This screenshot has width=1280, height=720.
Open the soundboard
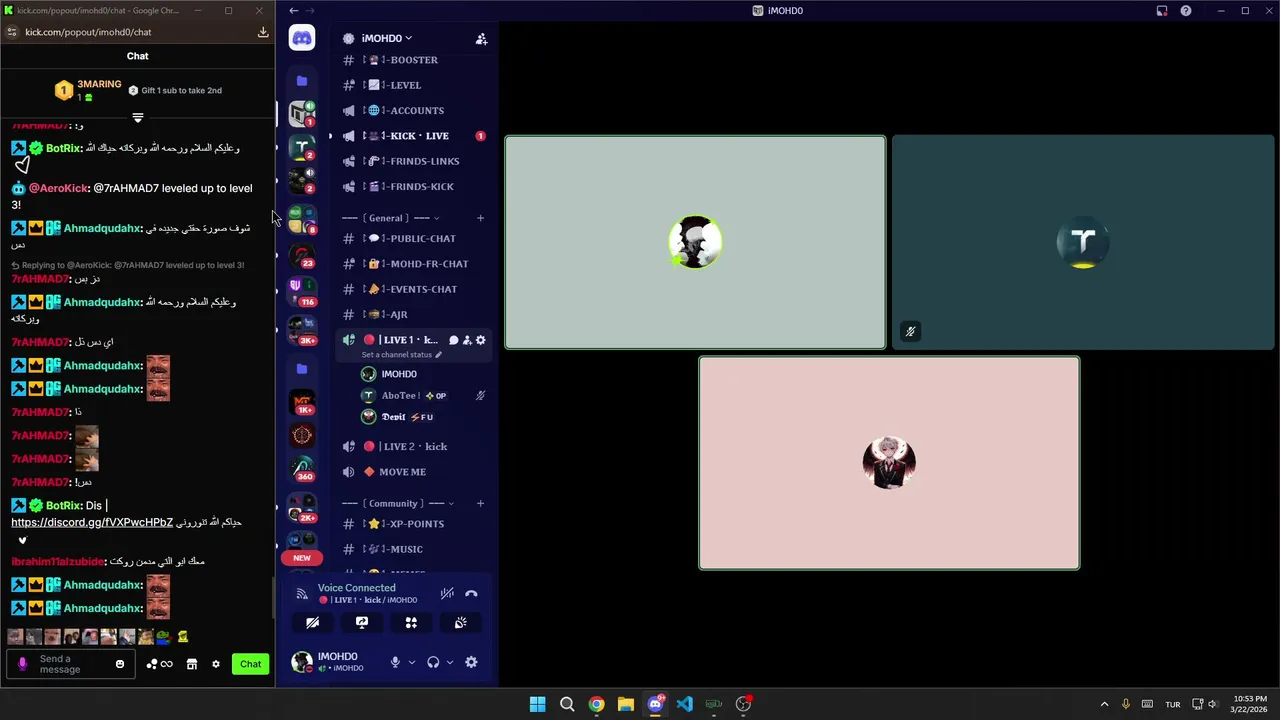pos(460,622)
